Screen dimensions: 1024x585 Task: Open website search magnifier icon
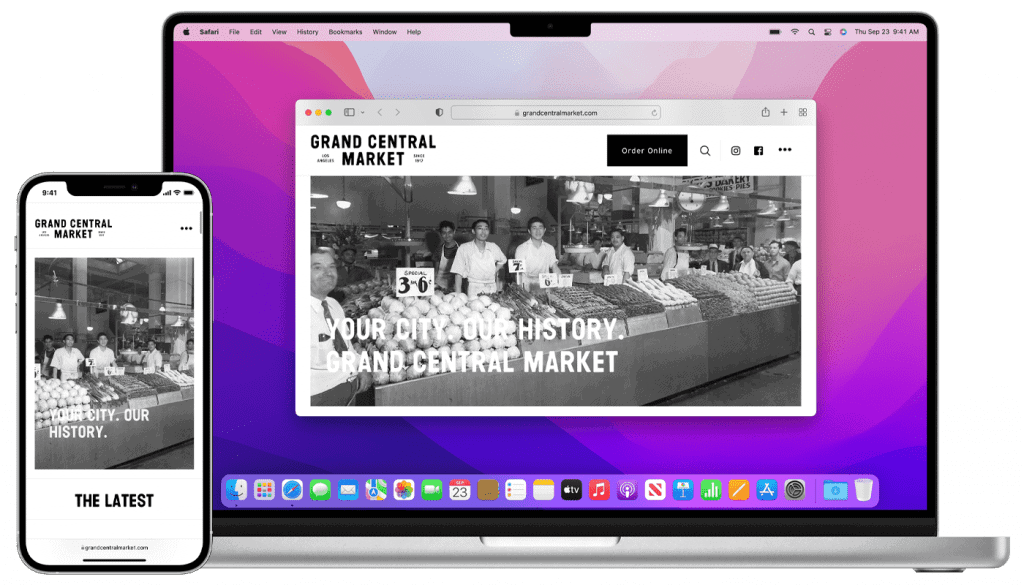click(x=705, y=151)
